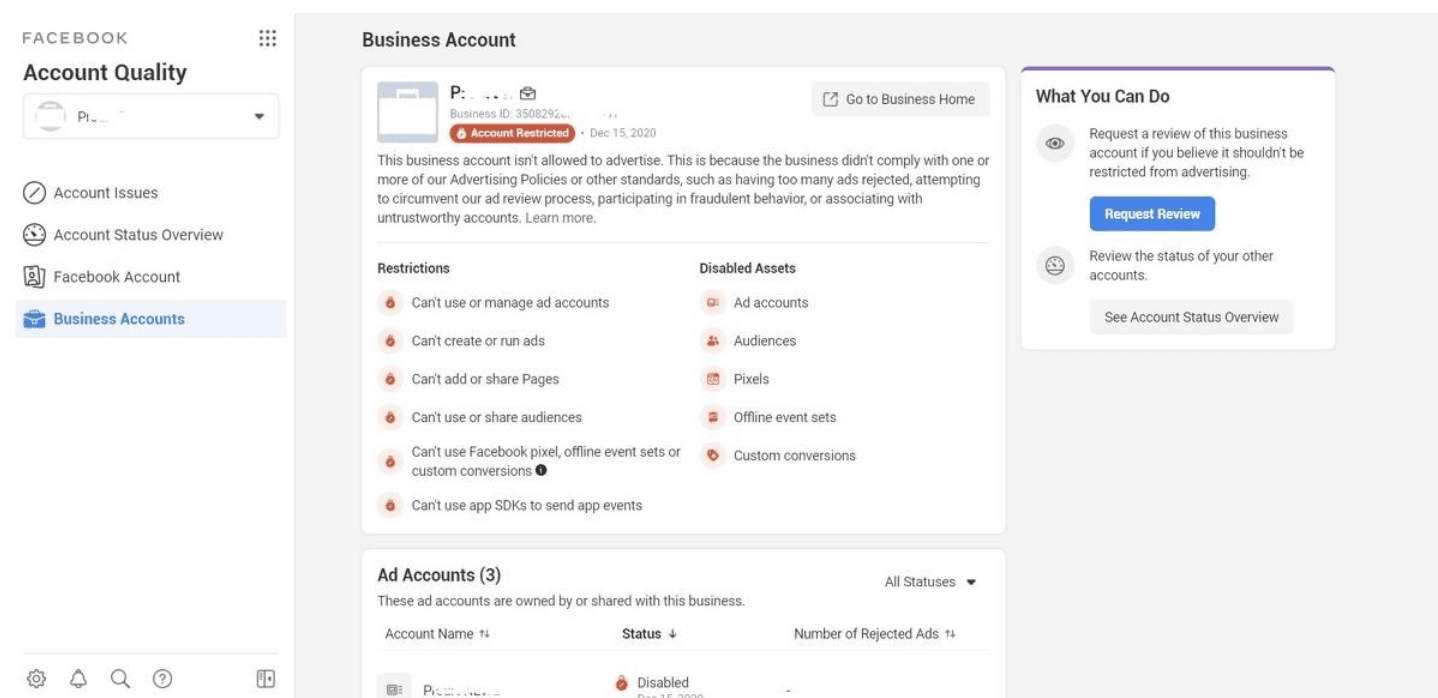Image resolution: width=1438 pixels, height=698 pixels.
Task: Click "Can't add or share Pages" text
Action: coord(485,379)
